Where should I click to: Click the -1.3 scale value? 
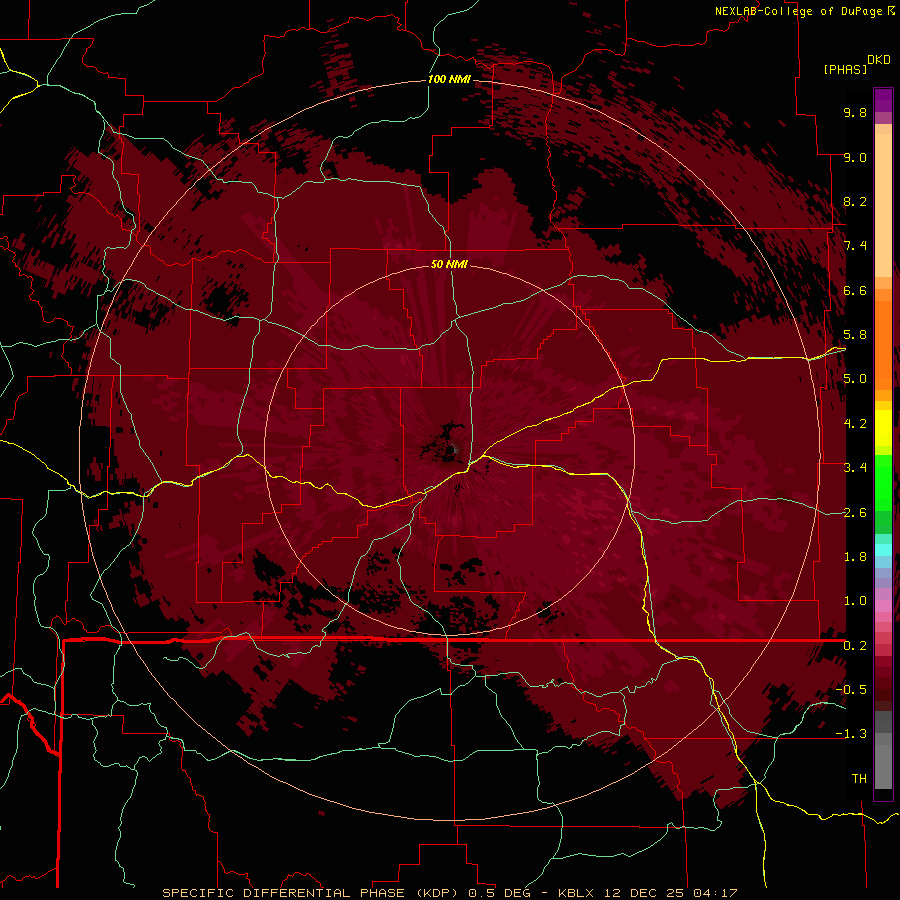[x=851, y=734]
